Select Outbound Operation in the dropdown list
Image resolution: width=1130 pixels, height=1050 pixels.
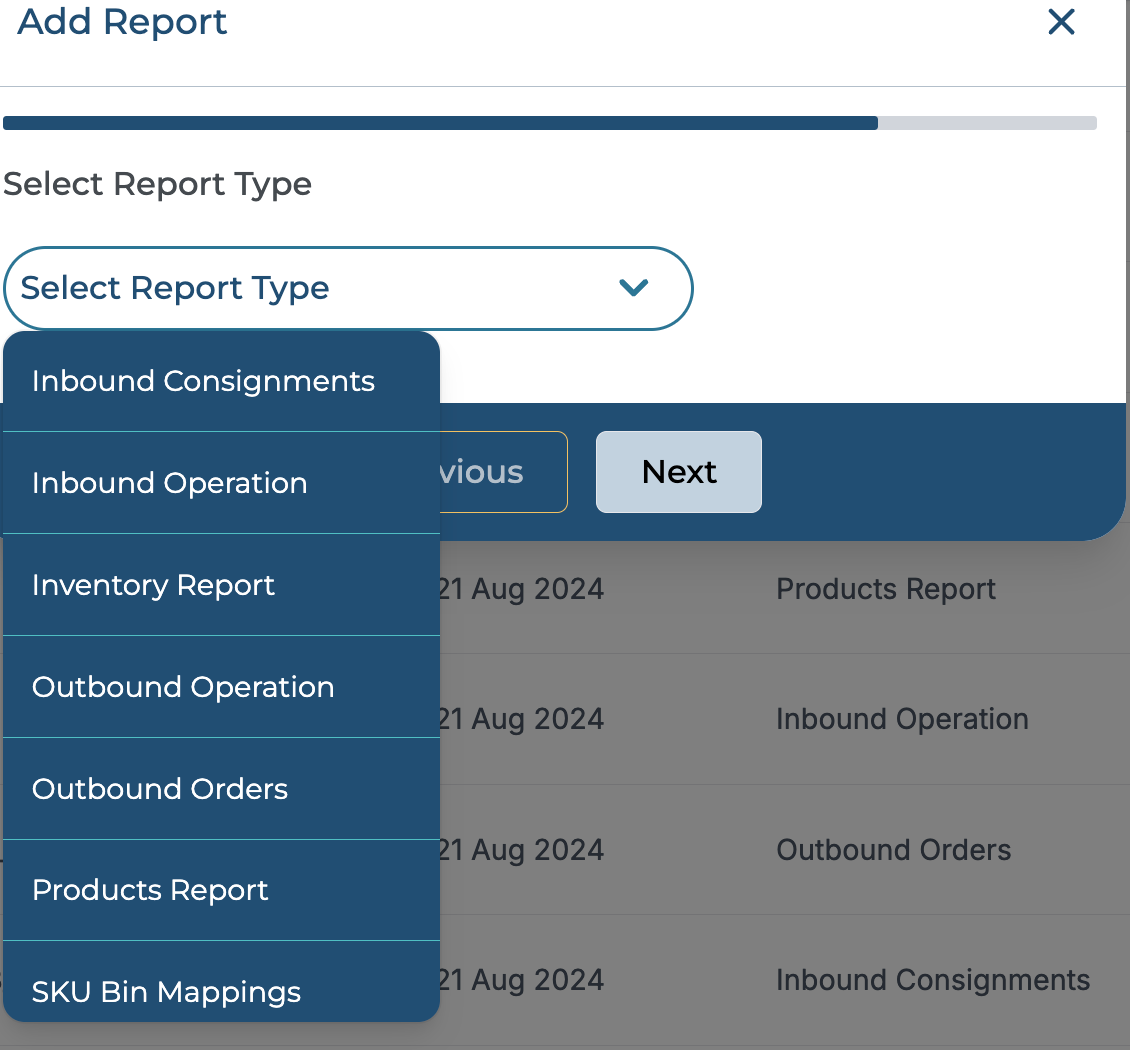[183, 687]
